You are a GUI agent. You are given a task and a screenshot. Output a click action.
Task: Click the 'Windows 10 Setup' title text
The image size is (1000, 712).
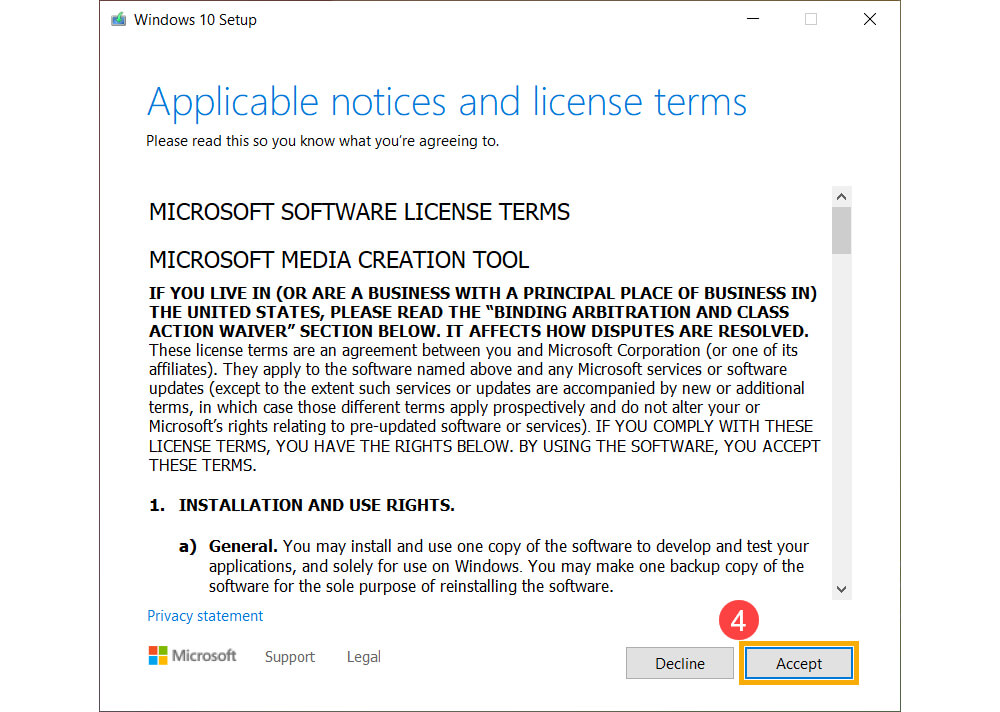coord(195,20)
